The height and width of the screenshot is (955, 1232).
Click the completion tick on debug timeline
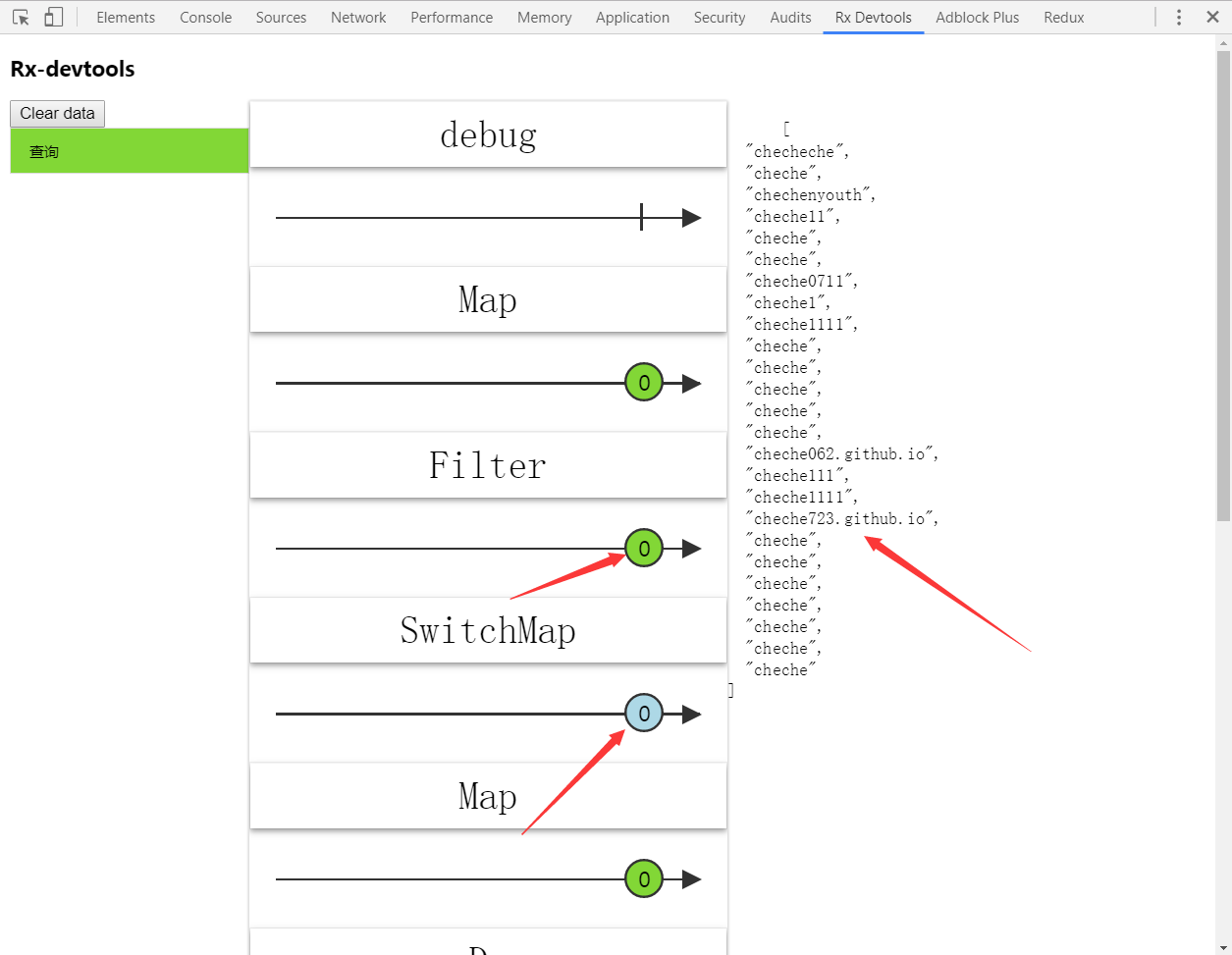tap(641, 218)
